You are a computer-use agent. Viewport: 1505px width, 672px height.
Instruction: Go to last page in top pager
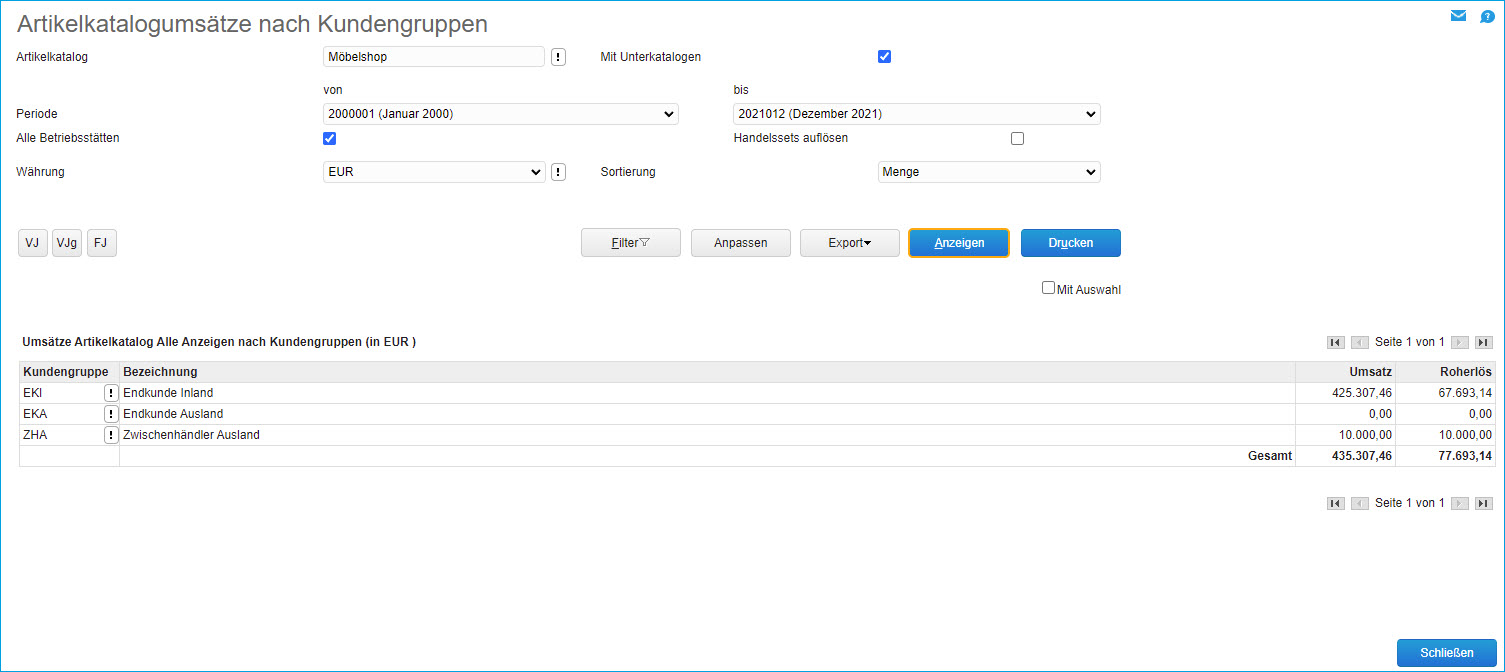click(x=1484, y=342)
